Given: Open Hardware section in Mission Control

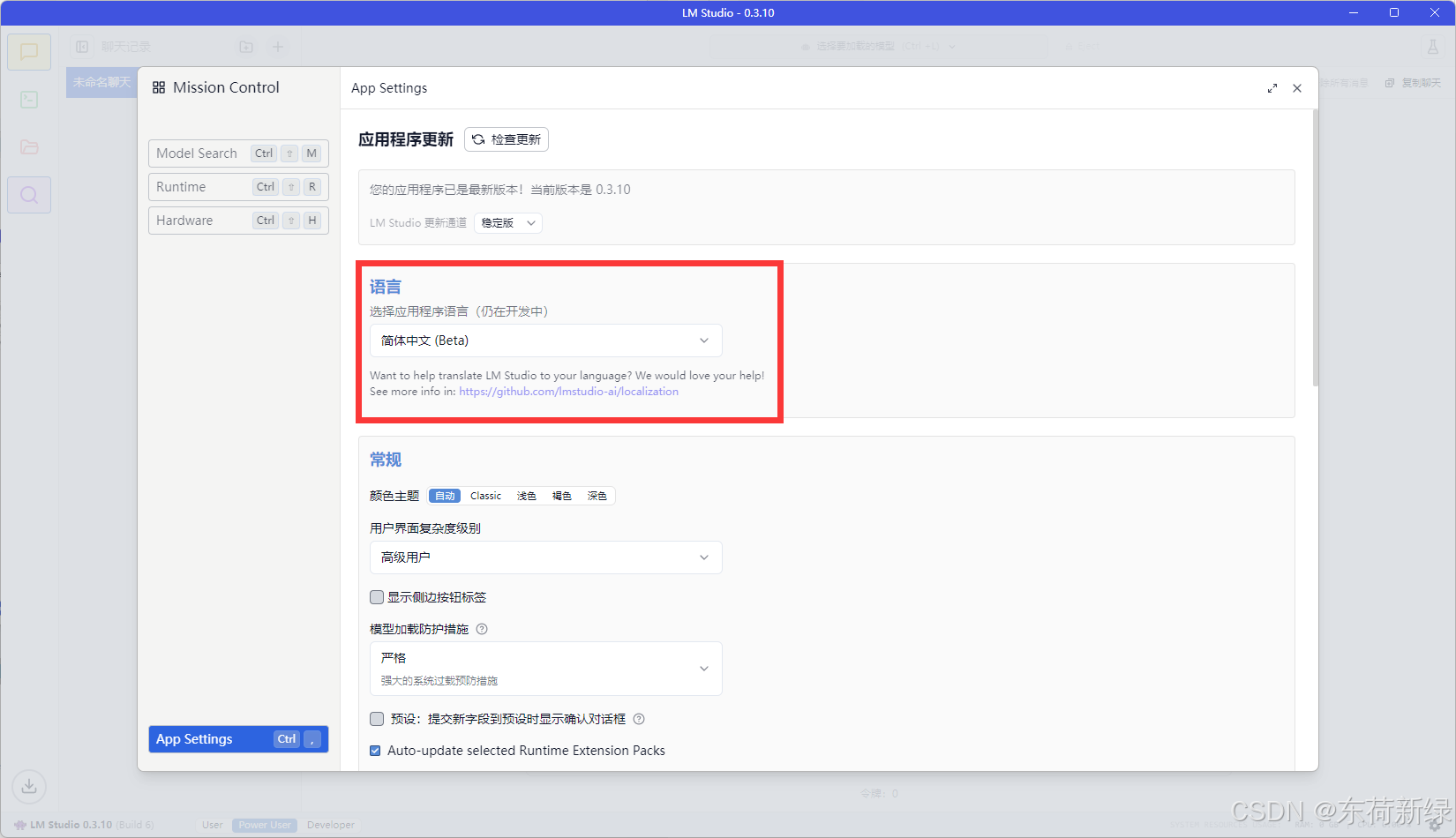Looking at the screenshot, I should (238, 221).
